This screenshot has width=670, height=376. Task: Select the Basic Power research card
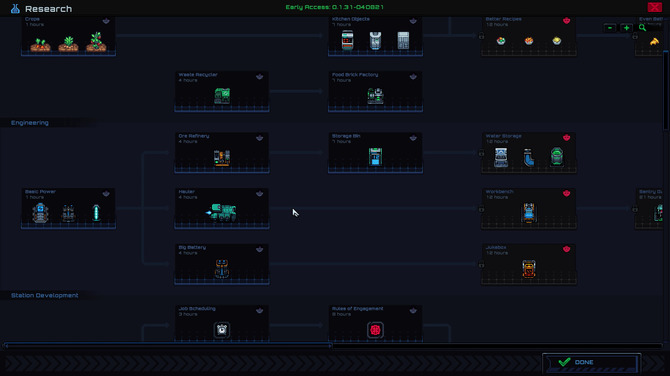pyautogui.click(x=68, y=208)
